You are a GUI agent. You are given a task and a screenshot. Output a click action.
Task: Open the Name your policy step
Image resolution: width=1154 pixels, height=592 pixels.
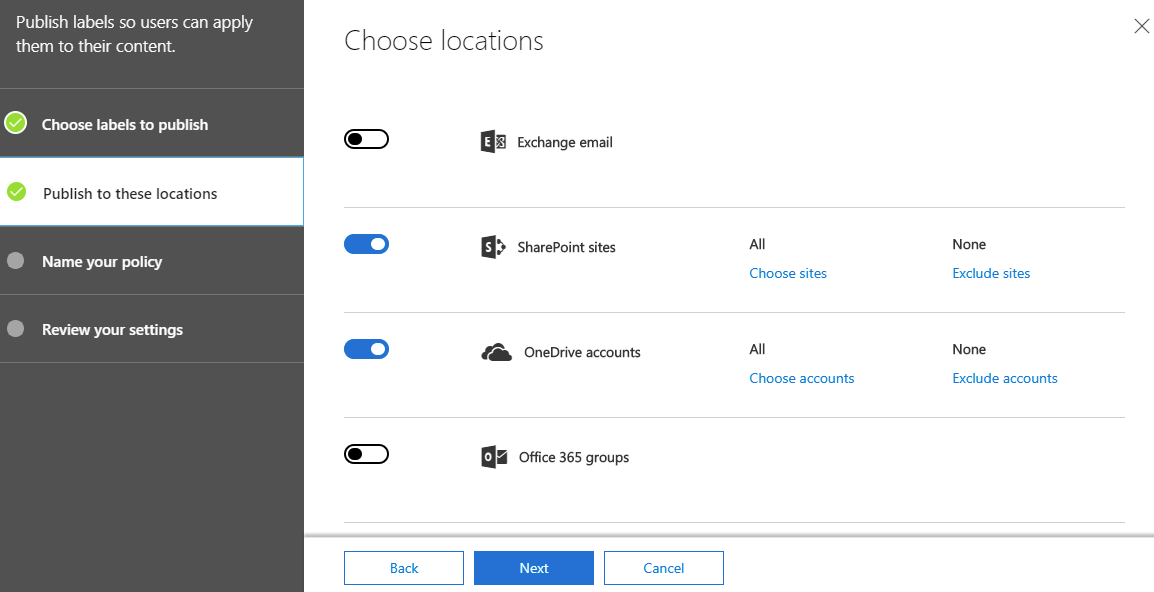(x=152, y=261)
